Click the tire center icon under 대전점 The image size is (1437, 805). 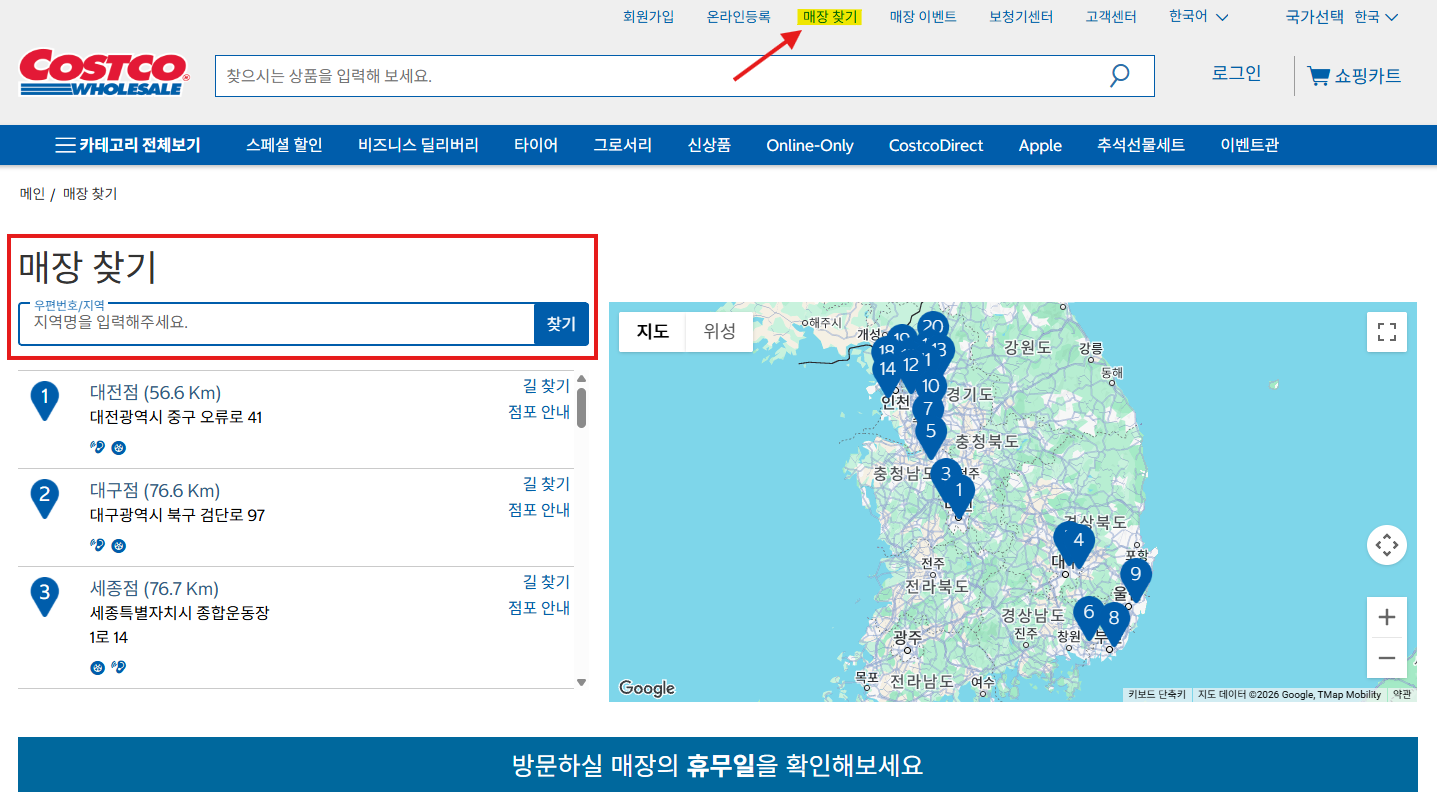coord(118,447)
